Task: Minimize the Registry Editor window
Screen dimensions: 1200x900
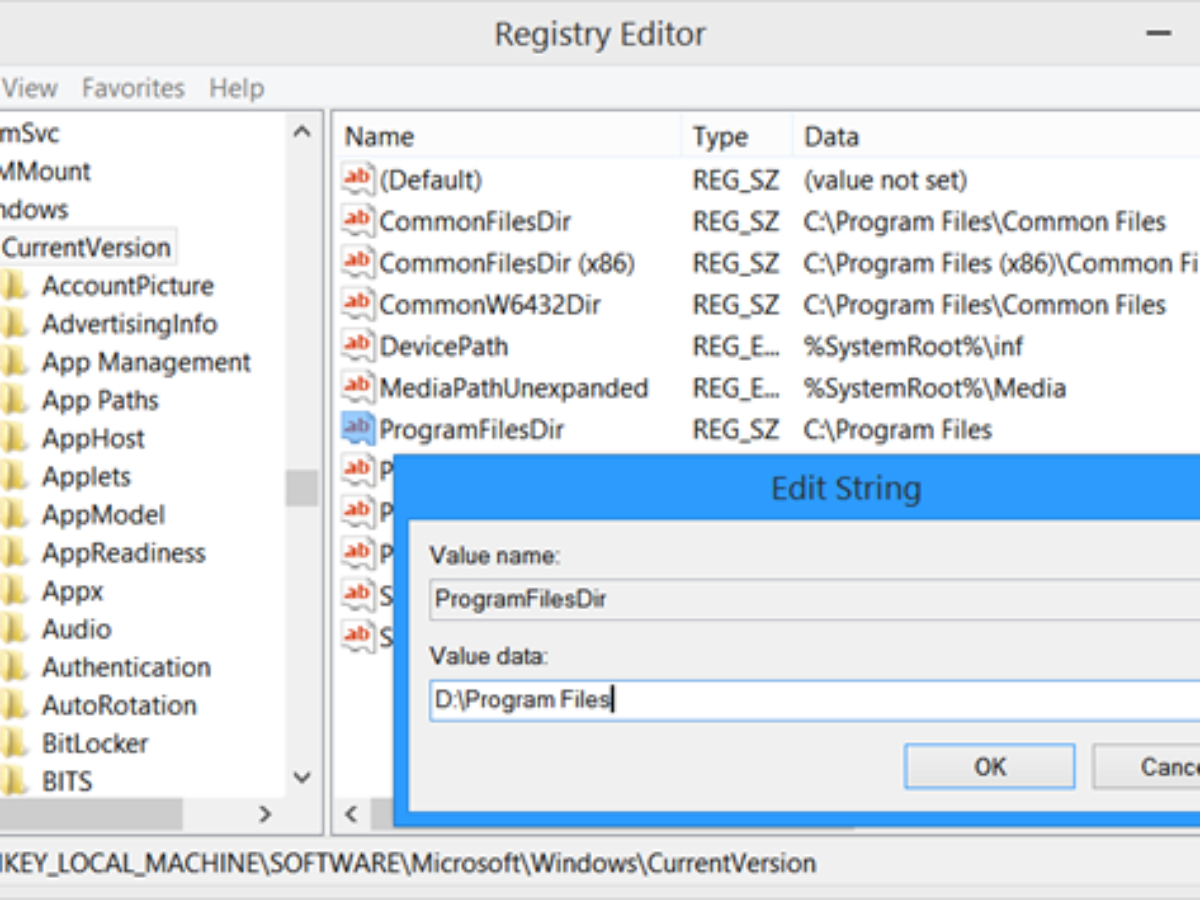Action: pos(1158,33)
